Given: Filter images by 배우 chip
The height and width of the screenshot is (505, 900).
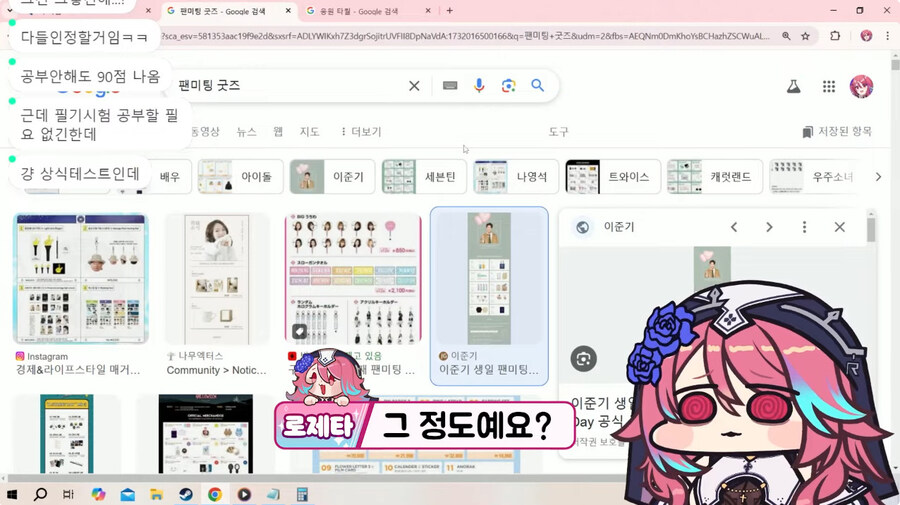Looking at the screenshot, I should click(x=170, y=177).
